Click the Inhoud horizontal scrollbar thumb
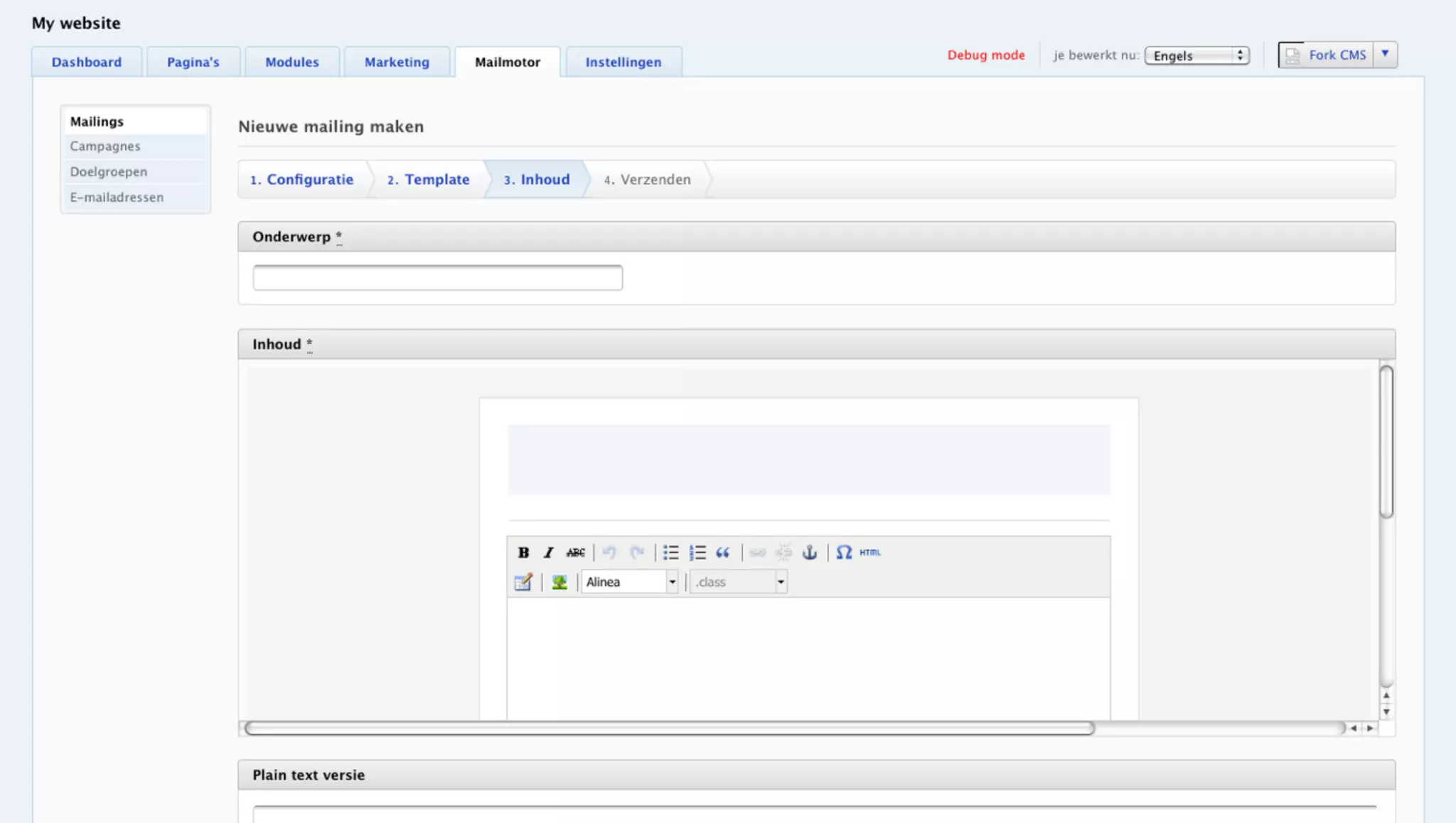 coord(668,728)
